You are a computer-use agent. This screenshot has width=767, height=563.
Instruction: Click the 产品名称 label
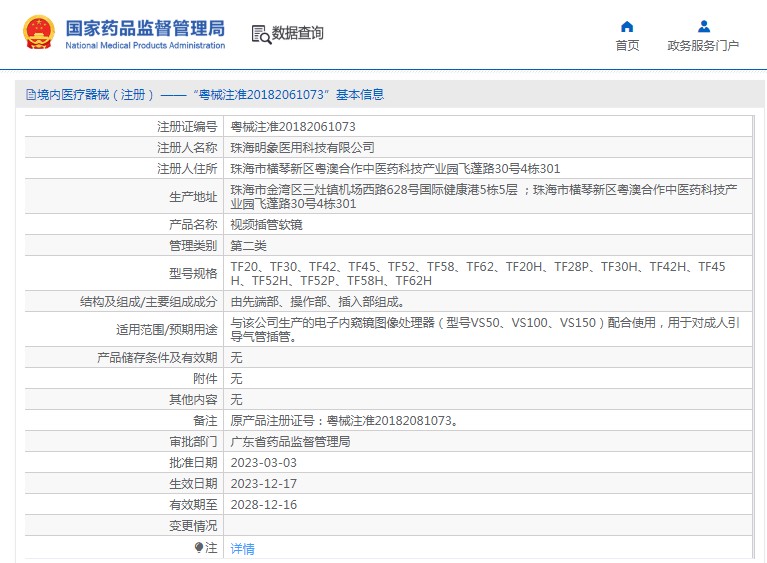pos(193,225)
